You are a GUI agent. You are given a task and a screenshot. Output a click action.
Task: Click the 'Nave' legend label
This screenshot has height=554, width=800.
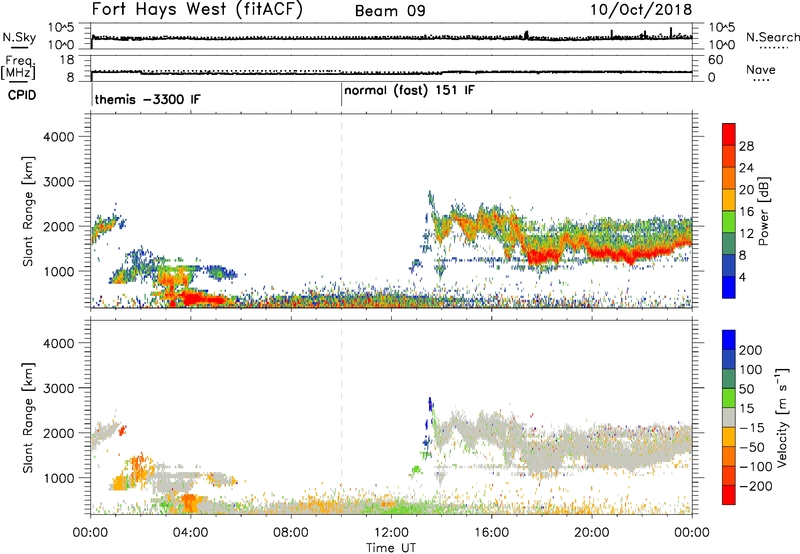tap(761, 70)
